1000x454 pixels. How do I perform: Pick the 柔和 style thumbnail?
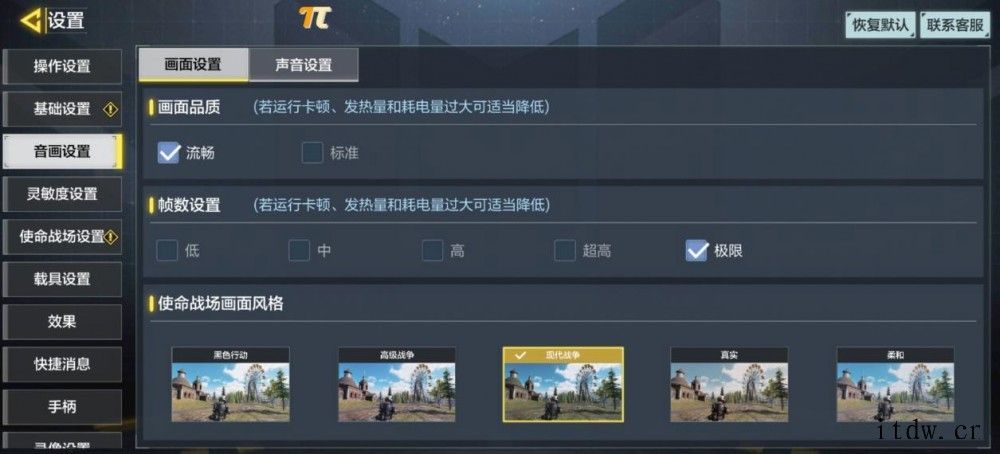tap(895, 384)
